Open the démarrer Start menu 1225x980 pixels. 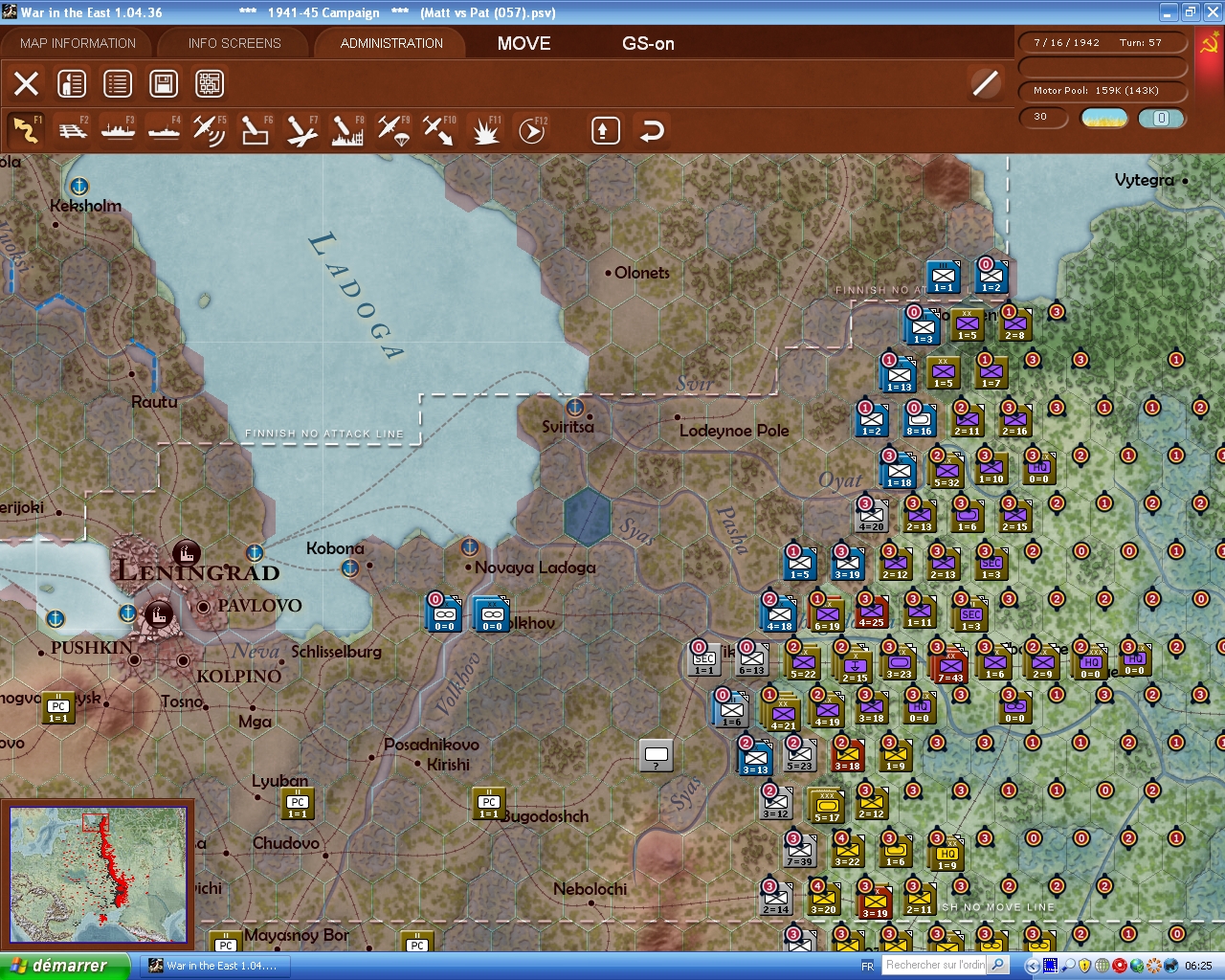(65, 966)
